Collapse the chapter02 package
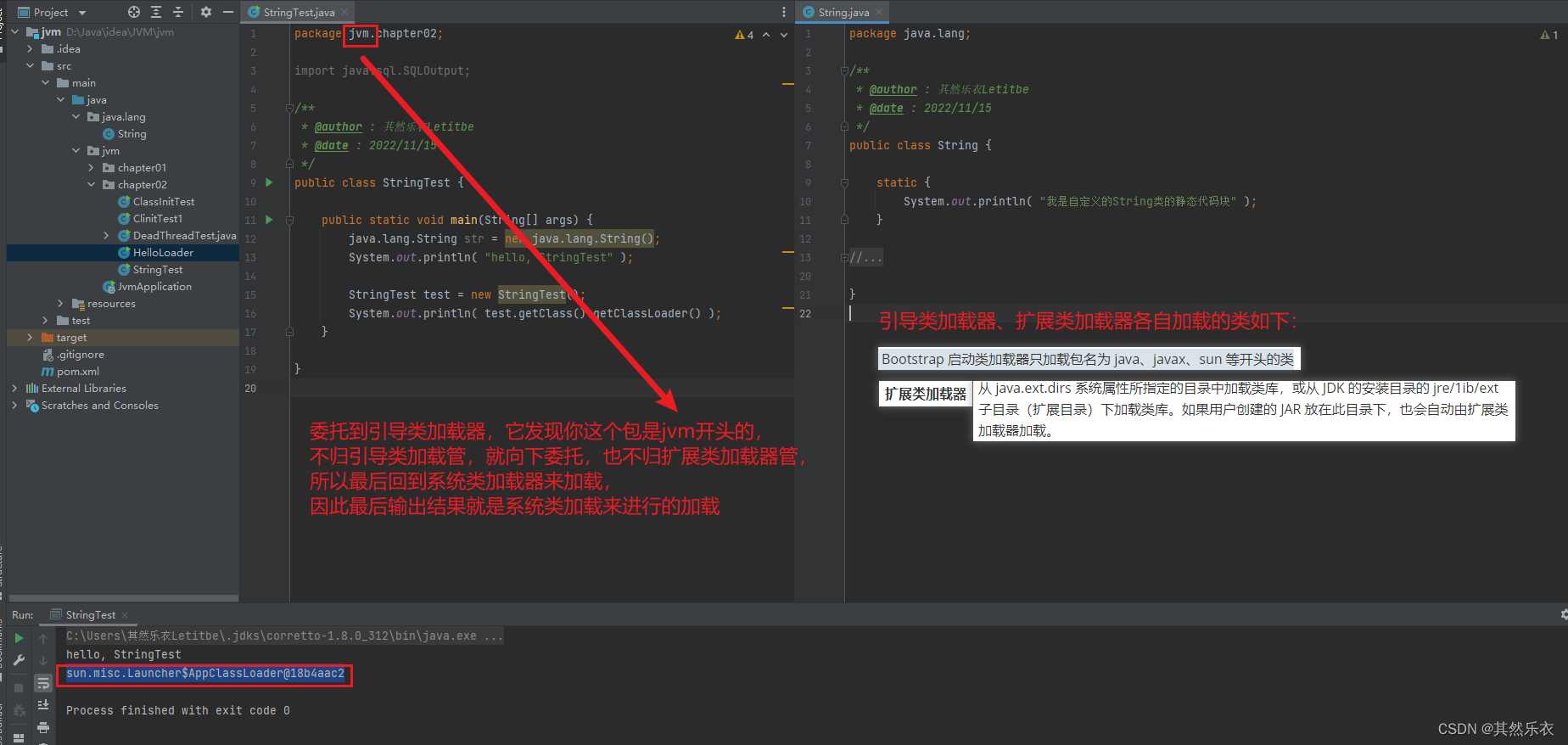 [92, 185]
